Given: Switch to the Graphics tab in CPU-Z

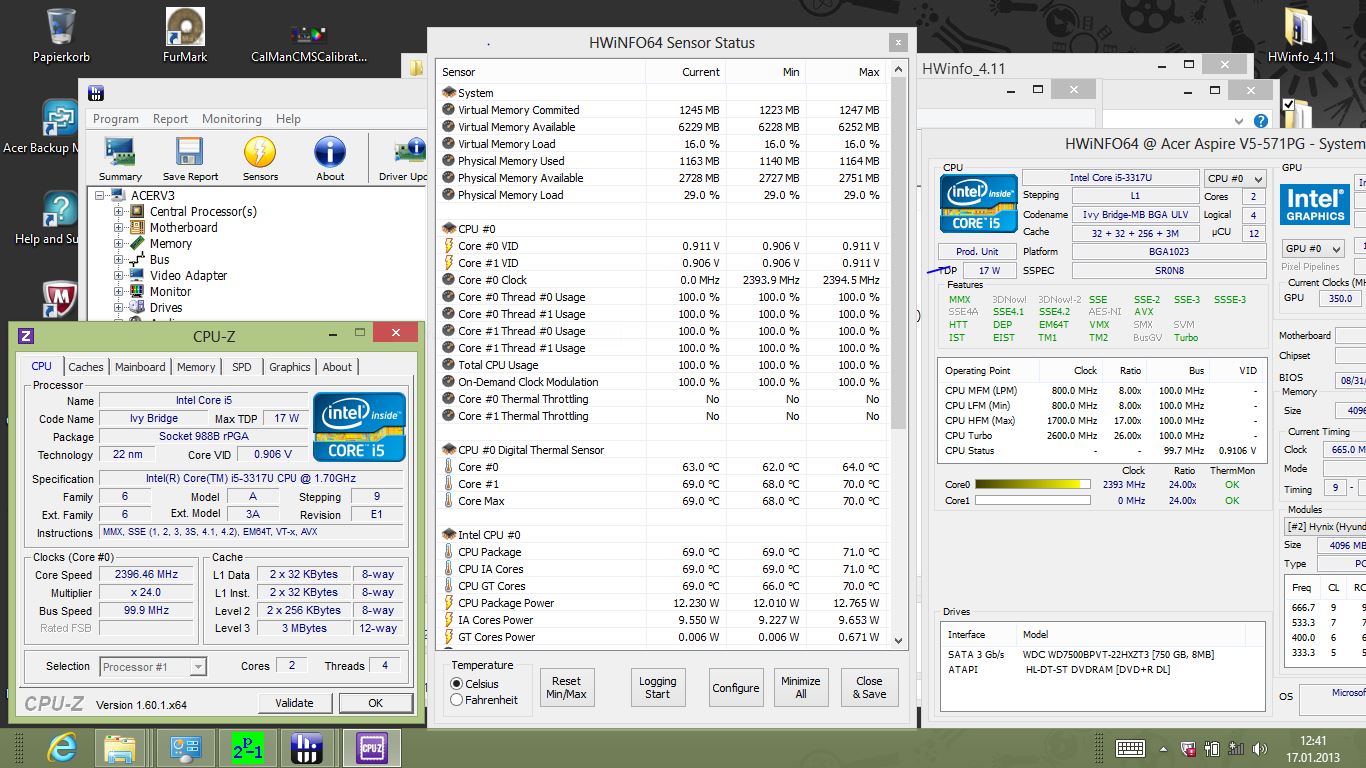Looking at the screenshot, I should coord(290,367).
